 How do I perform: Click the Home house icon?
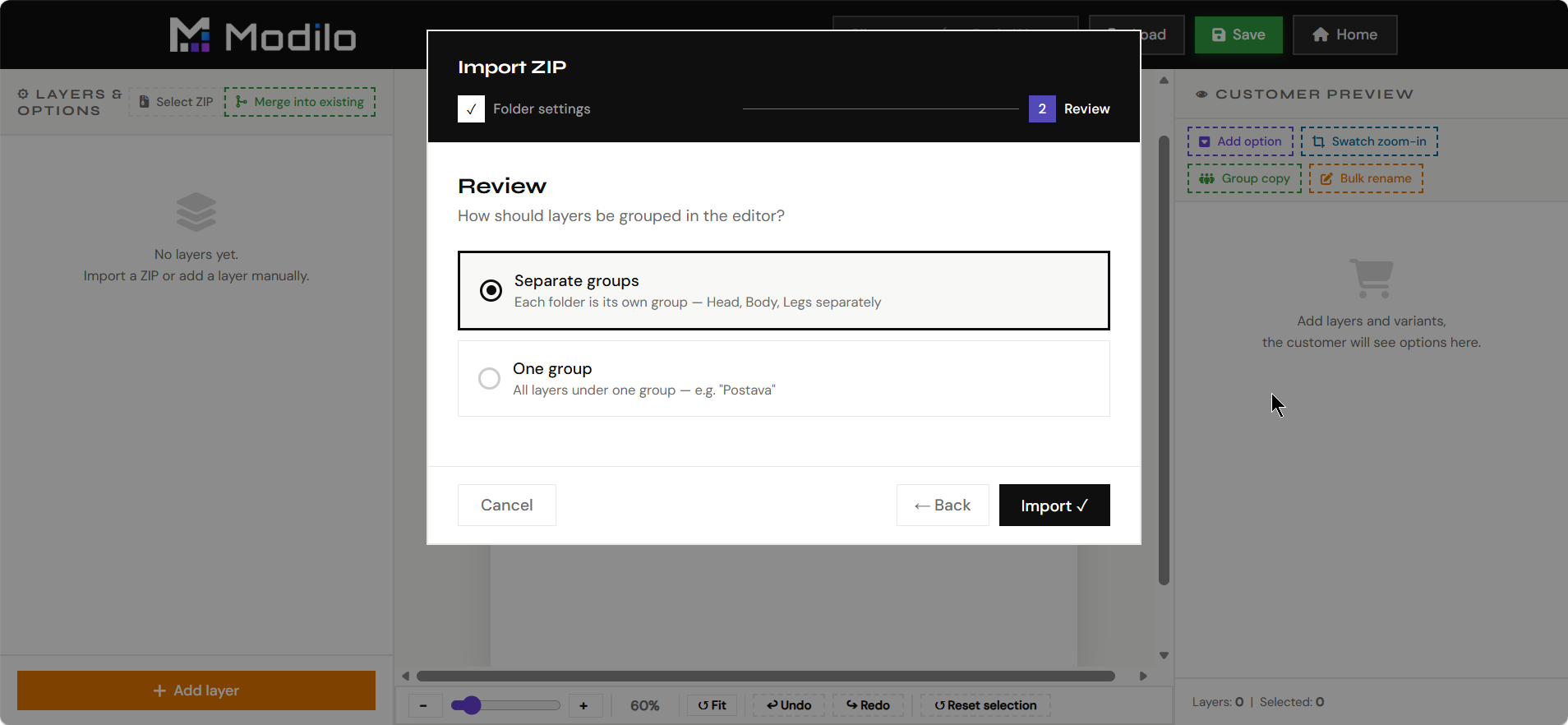1321,35
